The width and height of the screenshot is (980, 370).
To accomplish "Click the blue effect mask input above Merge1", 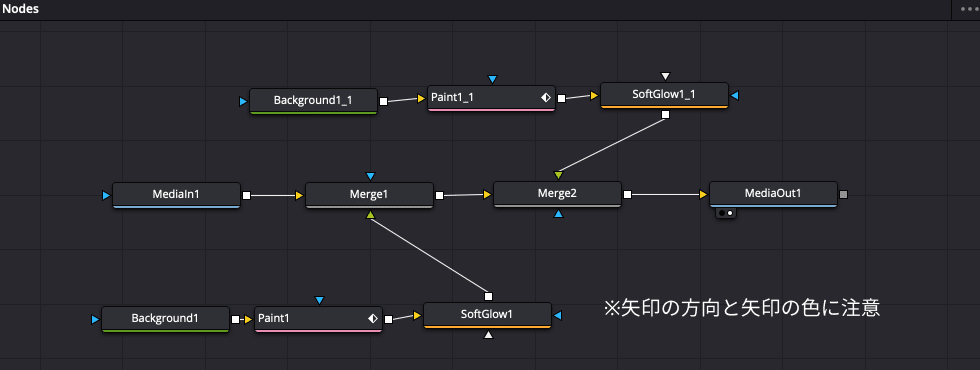I will 370,177.
